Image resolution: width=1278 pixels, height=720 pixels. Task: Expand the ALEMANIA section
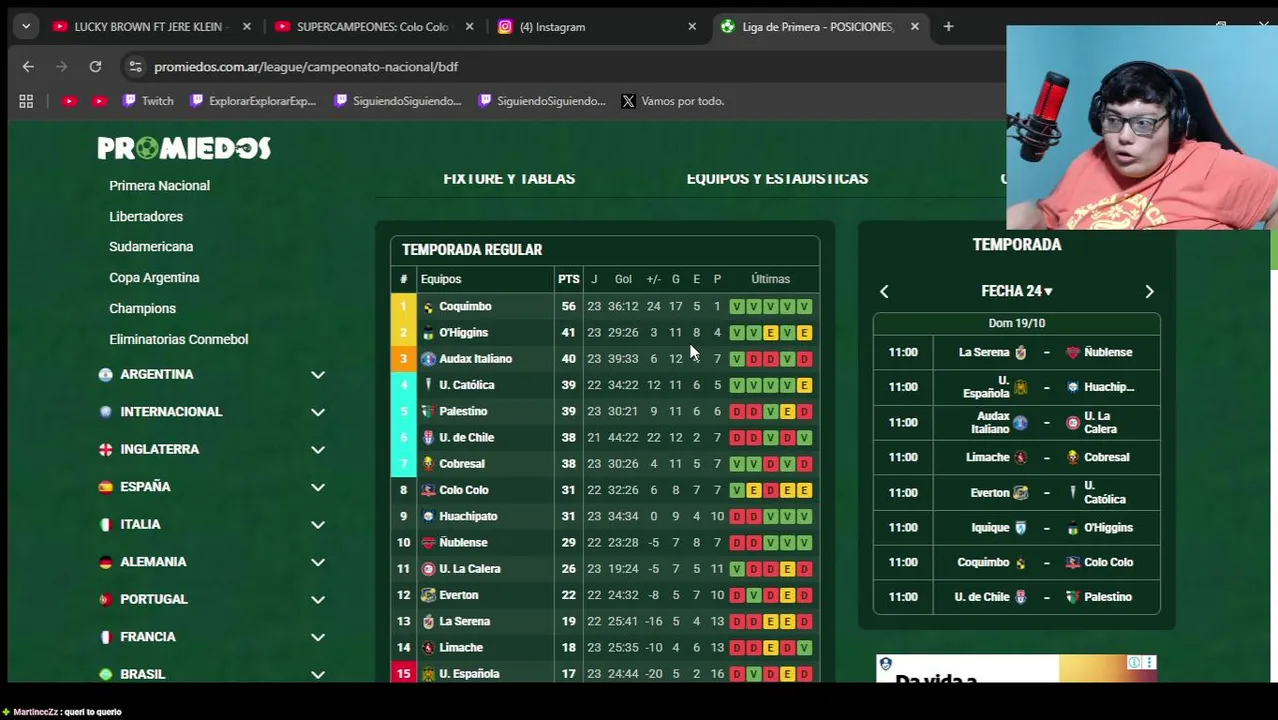[x=318, y=562]
